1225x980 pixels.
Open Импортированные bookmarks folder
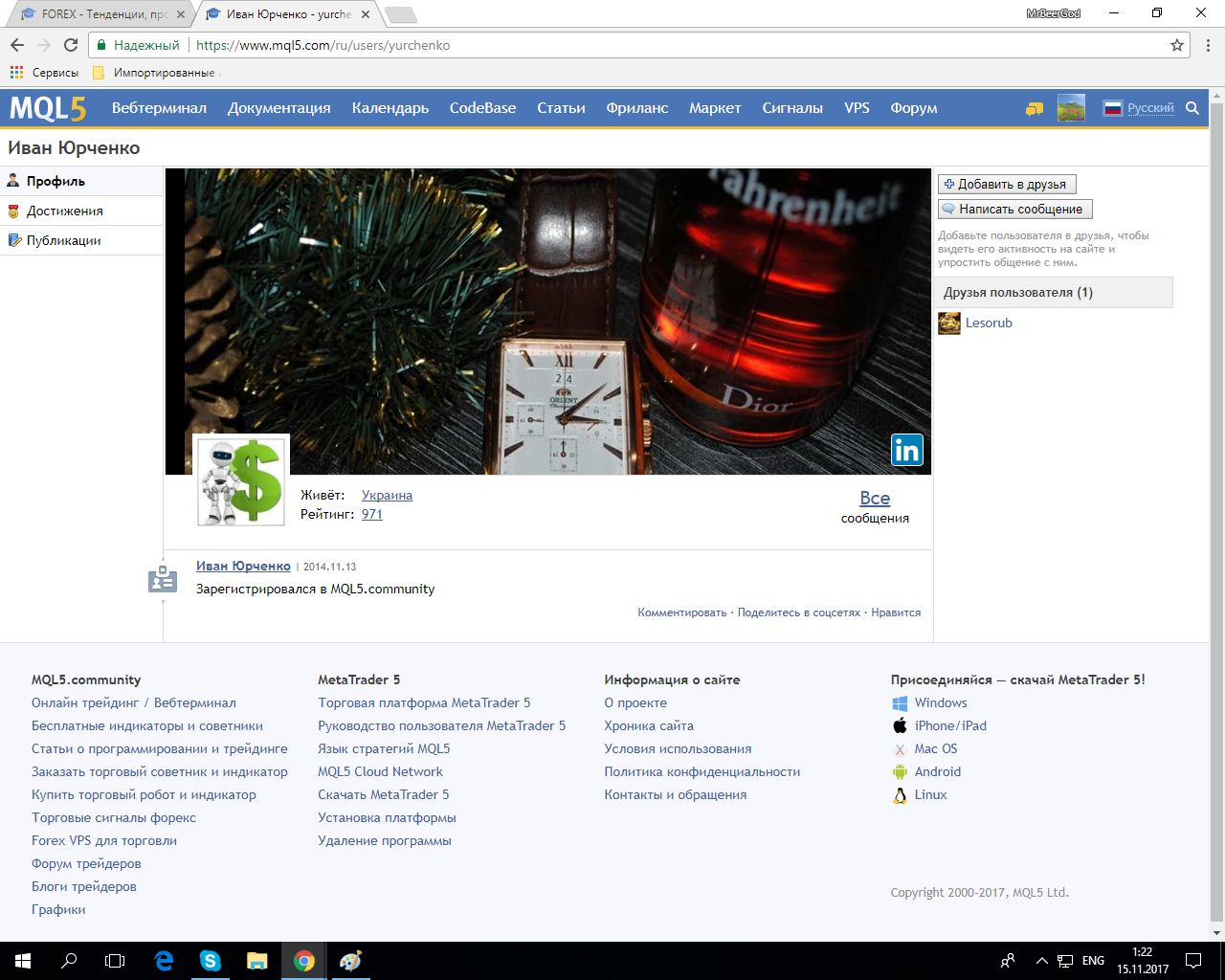[x=154, y=73]
